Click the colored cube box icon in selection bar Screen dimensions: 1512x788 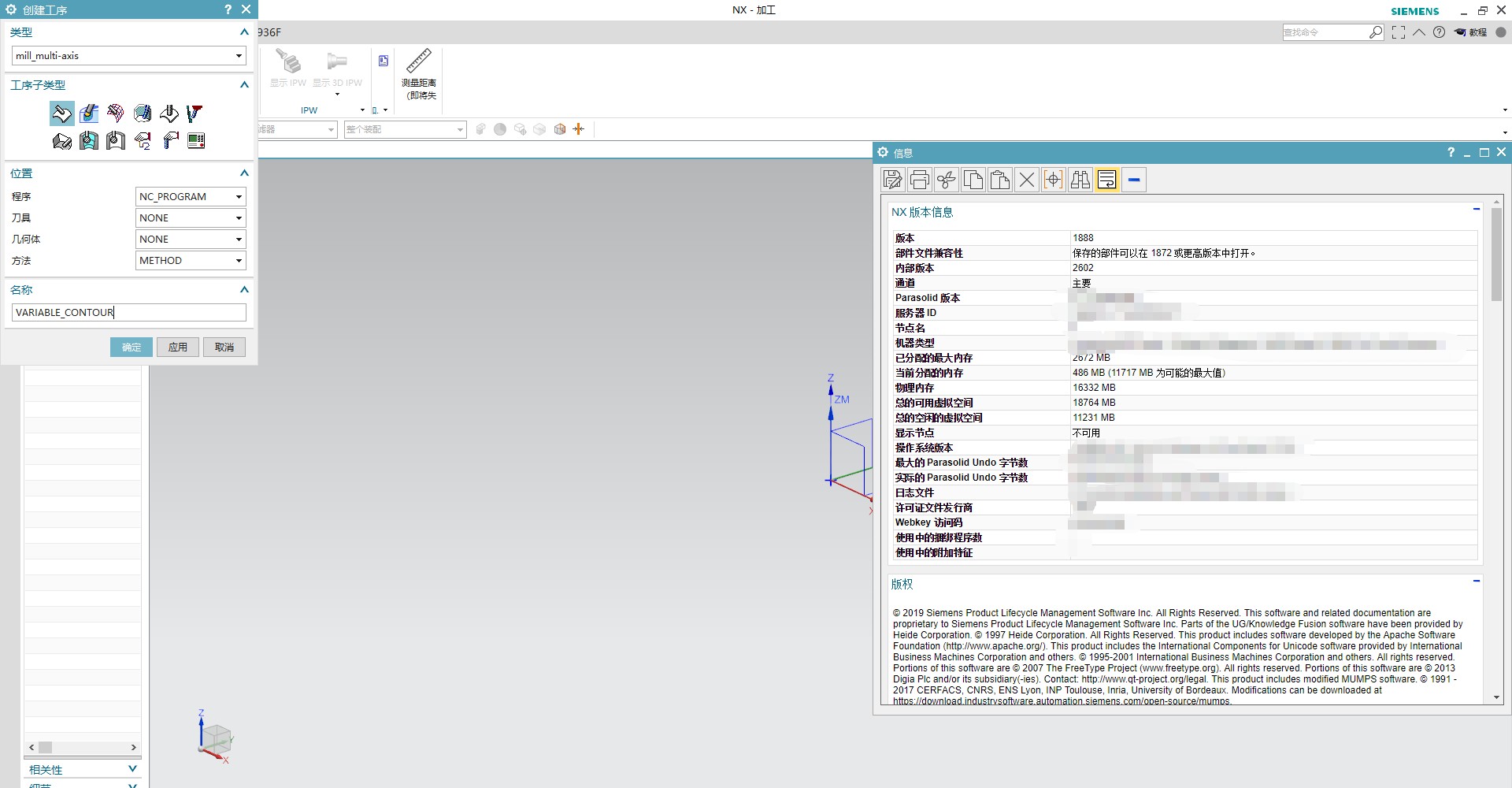coord(560,128)
